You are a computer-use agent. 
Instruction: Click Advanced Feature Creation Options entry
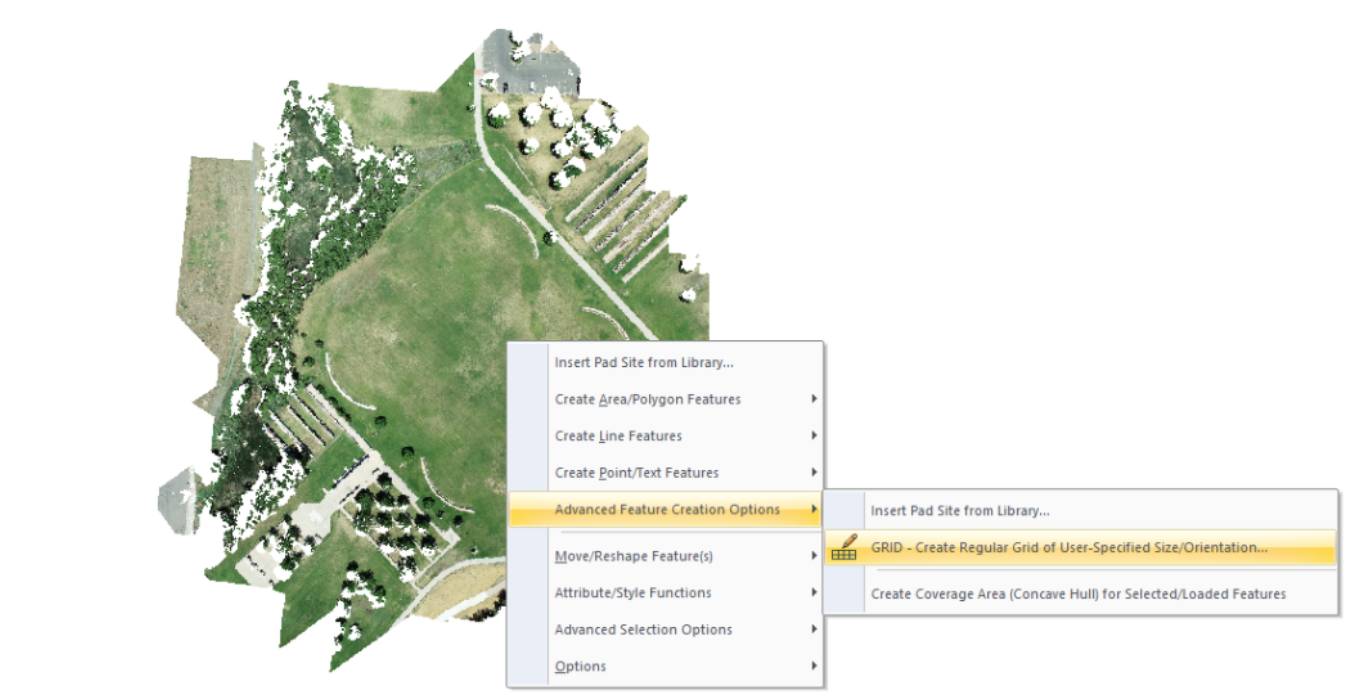666,510
